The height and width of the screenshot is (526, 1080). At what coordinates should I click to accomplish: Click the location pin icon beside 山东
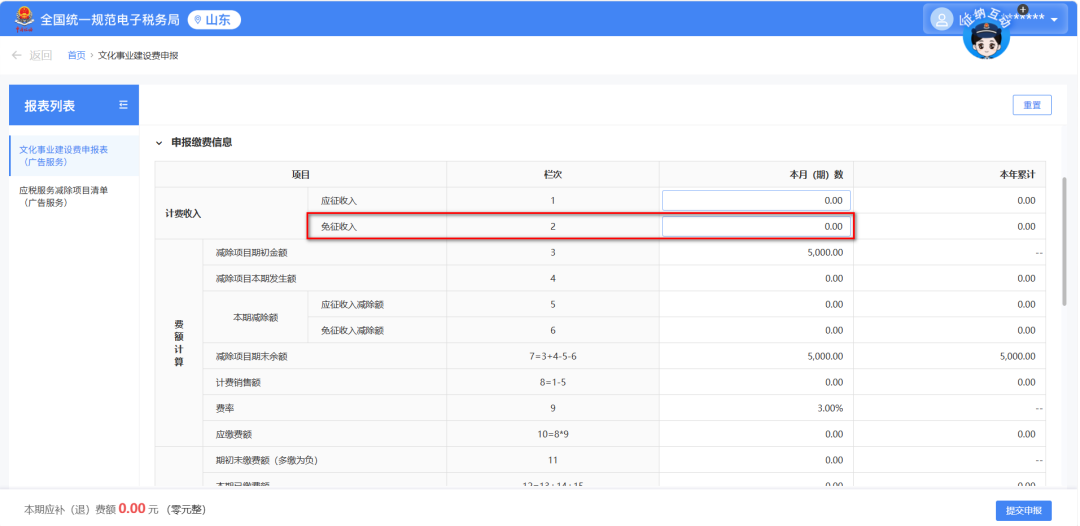click(x=198, y=20)
